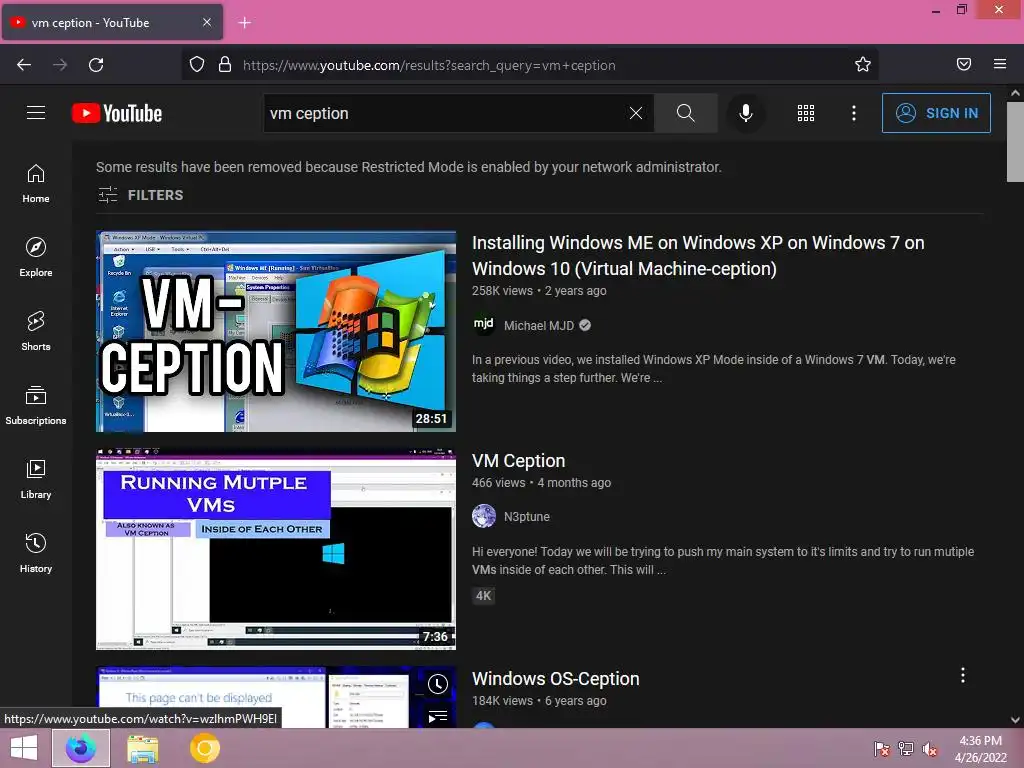Visit the N3ptune channel name
Viewport: 1024px width, 768px height.
point(526,517)
